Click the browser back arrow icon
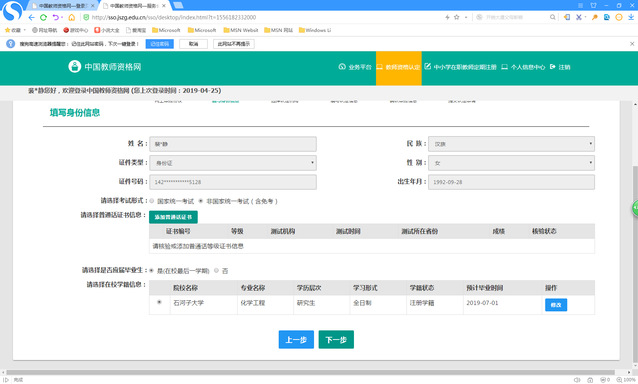This screenshot has width=638, height=384. click(x=31, y=17)
